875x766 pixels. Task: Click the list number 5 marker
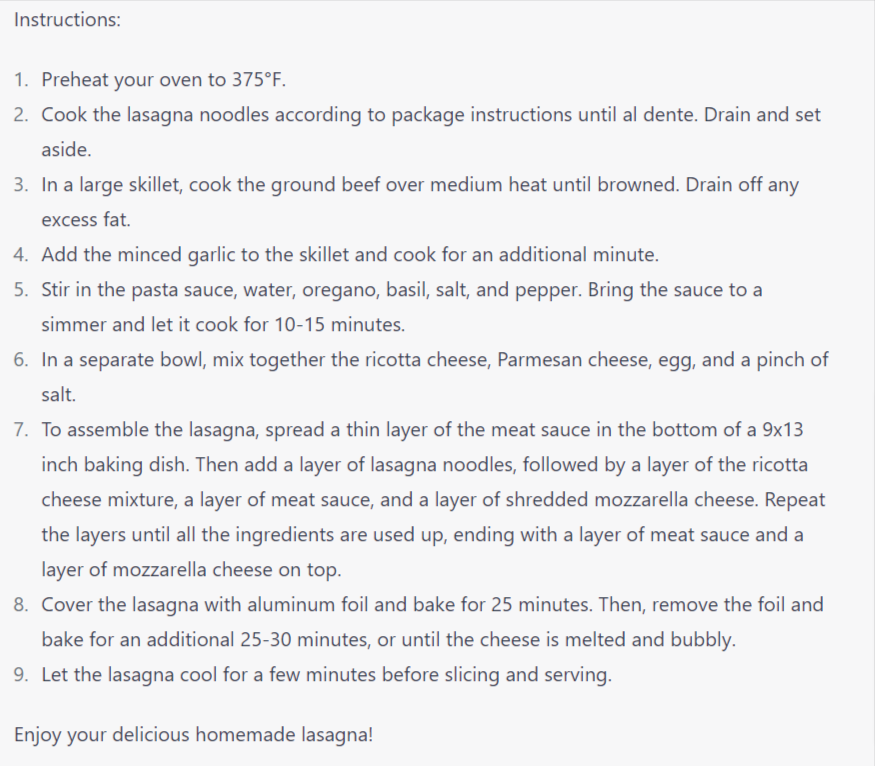click(21, 290)
